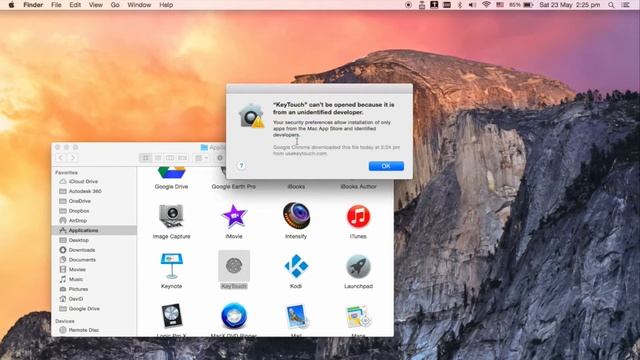Select the Logic Pro X app icon
This screenshot has width=640, height=360.
[x=171, y=316]
